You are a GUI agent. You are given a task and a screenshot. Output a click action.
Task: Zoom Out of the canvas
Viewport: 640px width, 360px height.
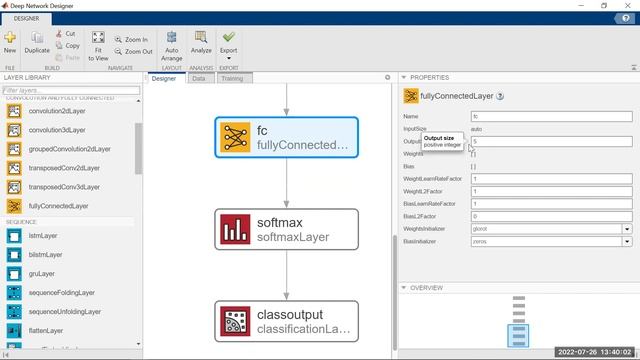tap(133, 51)
